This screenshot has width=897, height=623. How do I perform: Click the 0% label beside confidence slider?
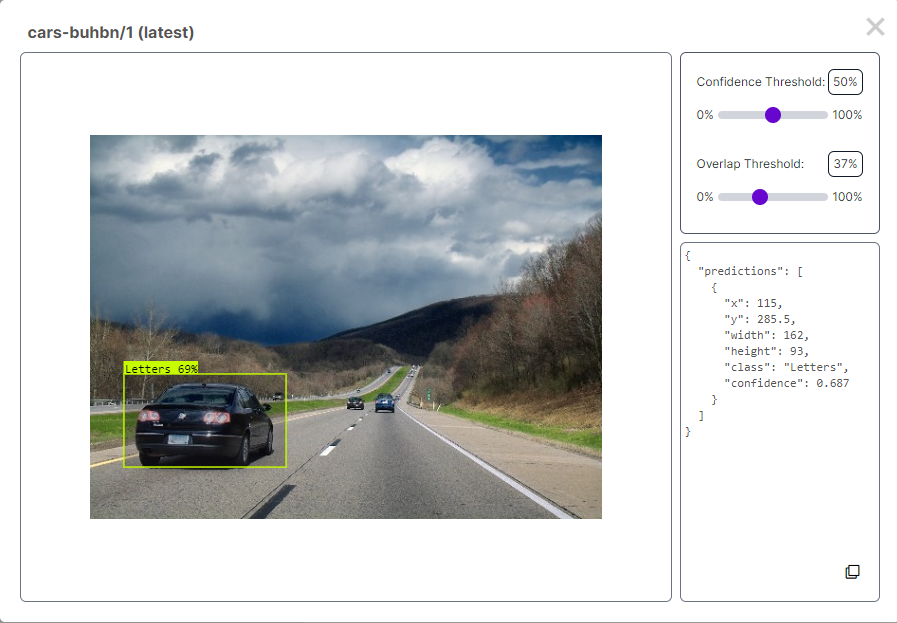(x=704, y=115)
